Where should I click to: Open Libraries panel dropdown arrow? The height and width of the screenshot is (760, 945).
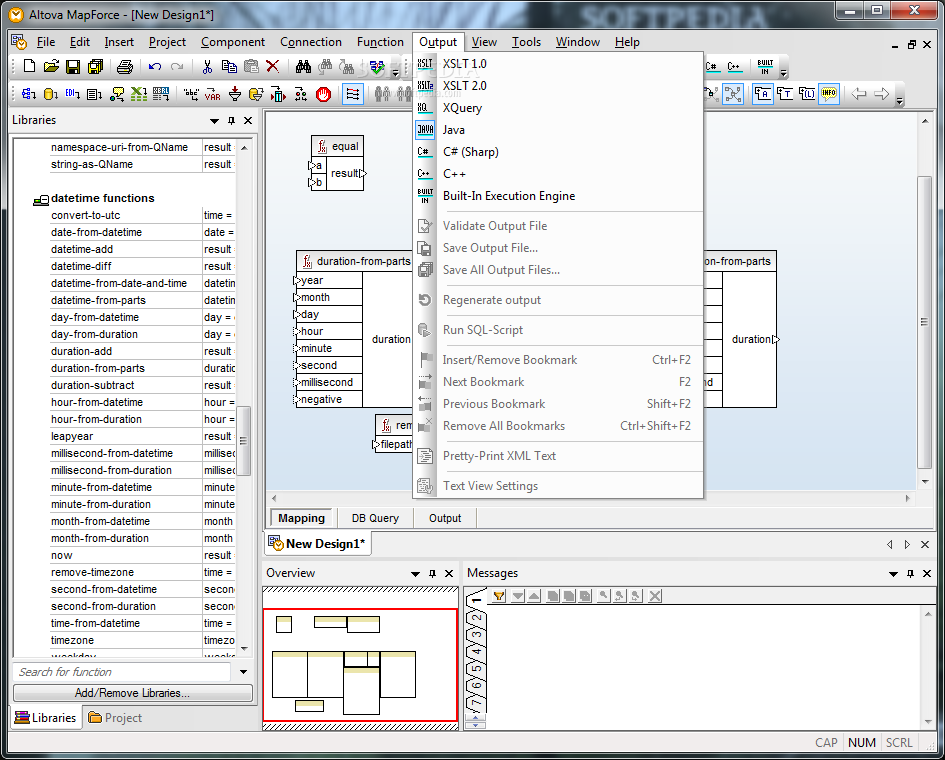tap(214, 121)
